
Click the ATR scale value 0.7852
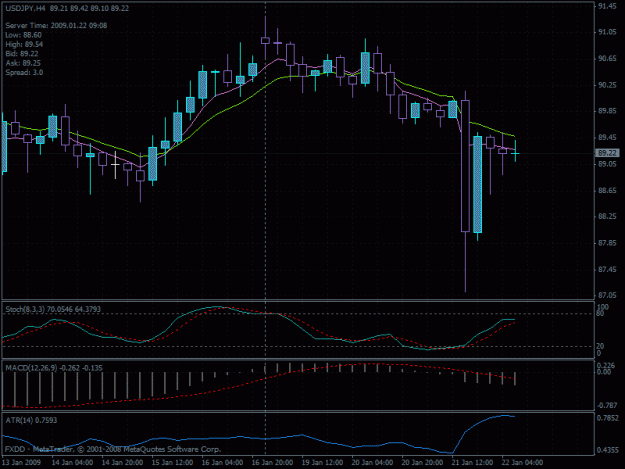tap(608, 418)
